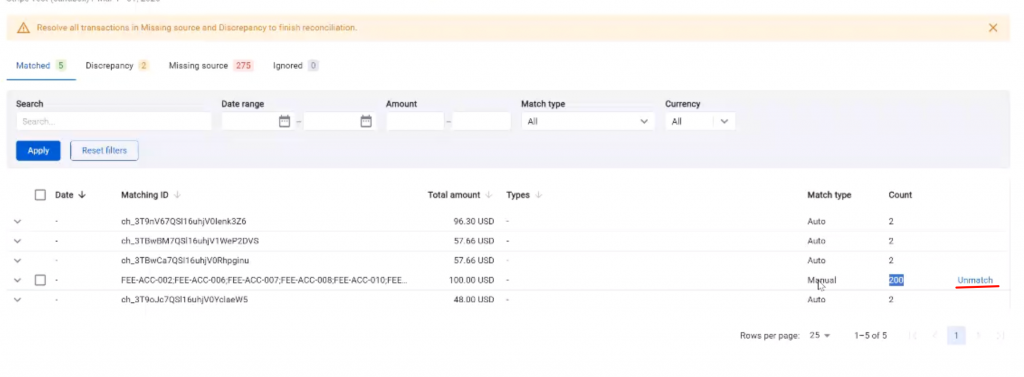Change Rows per page dropdown
Image resolution: width=1024 pixels, height=377 pixels.
tap(820, 335)
